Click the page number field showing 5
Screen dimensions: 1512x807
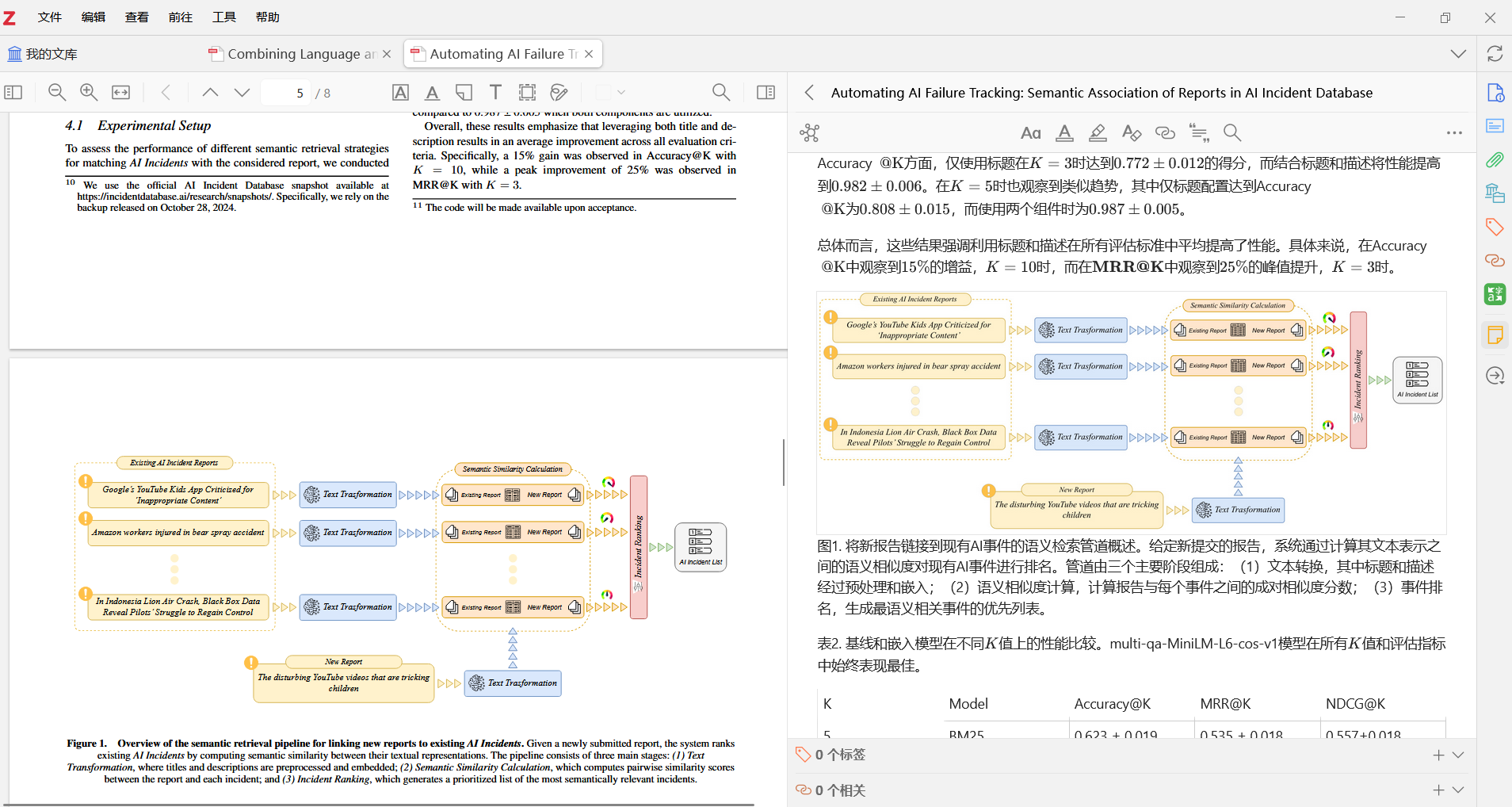point(285,93)
